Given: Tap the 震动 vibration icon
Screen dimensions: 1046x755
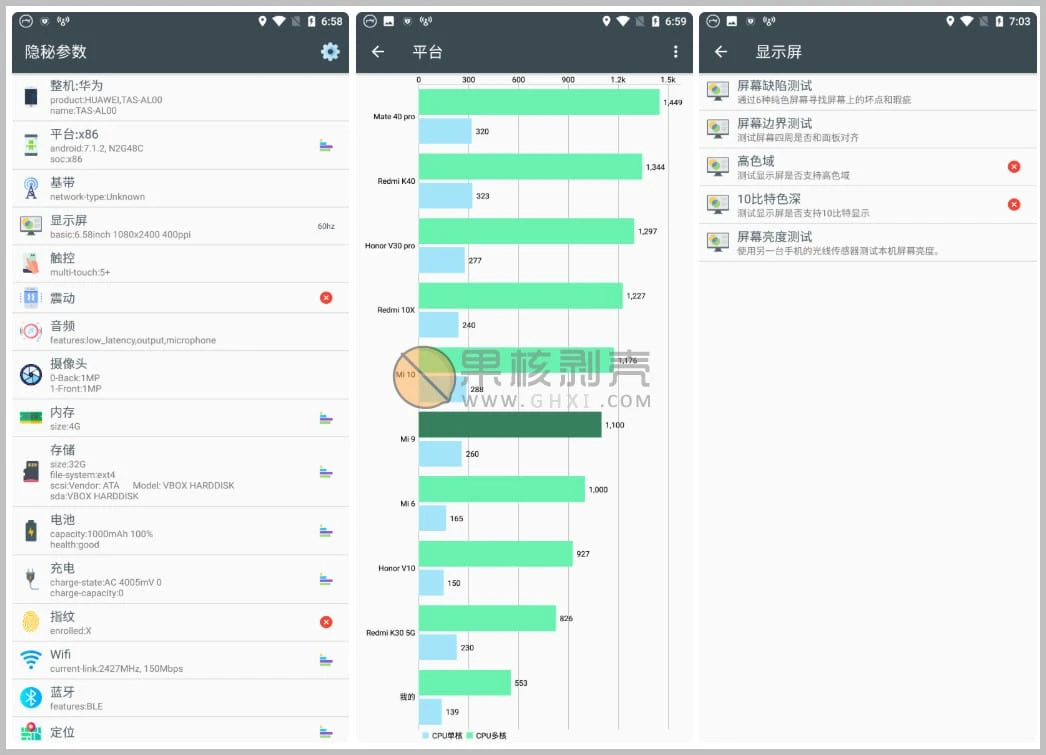Looking at the screenshot, I should click(x=31, y=297).
